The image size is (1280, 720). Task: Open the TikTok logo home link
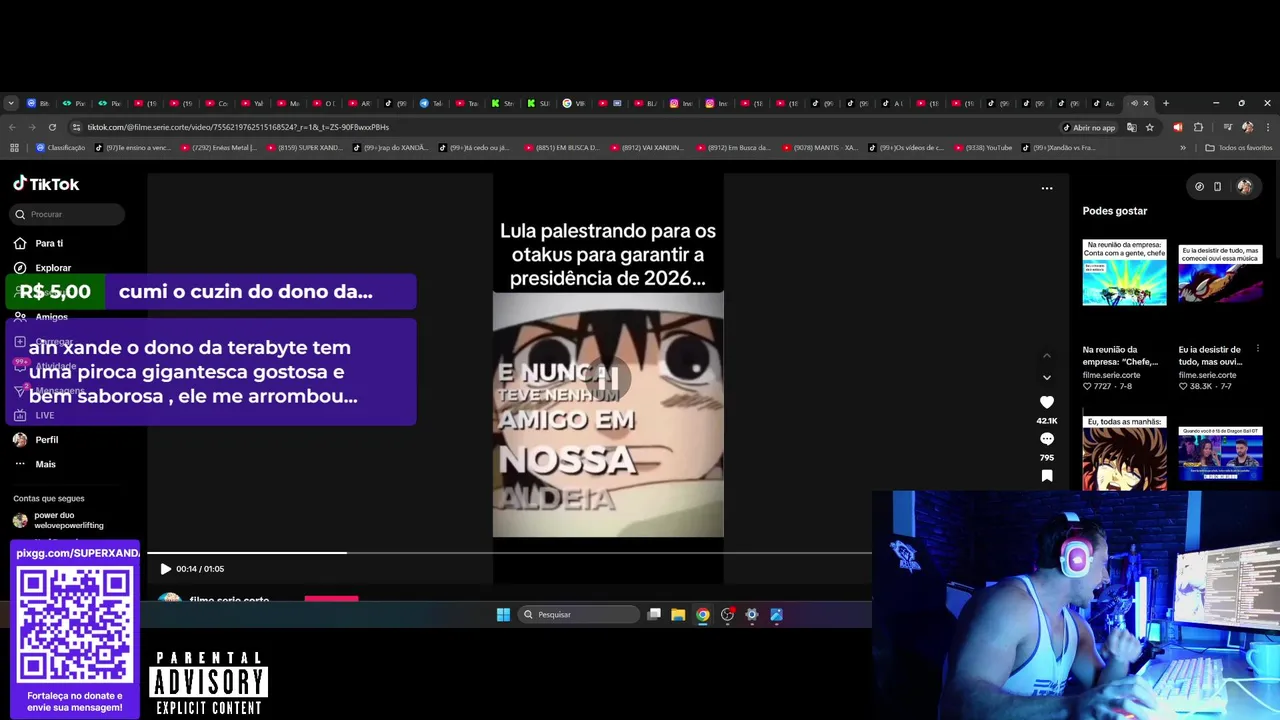click(46, 184)
